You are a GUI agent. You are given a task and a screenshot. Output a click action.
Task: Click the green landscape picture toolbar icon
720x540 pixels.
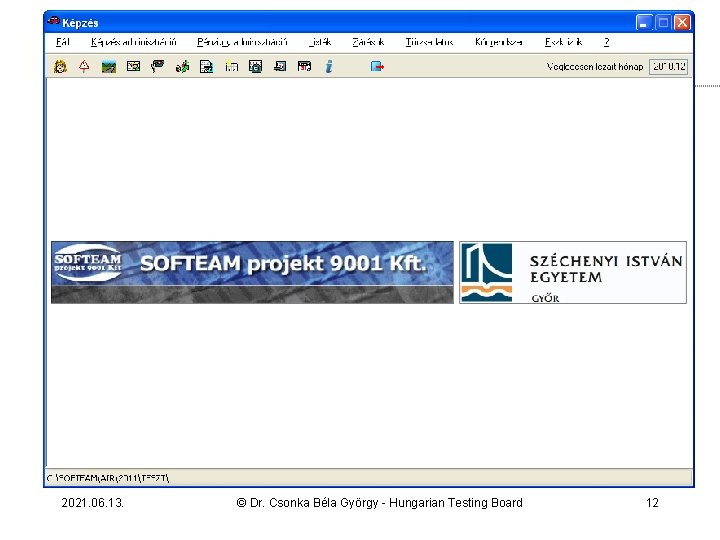(x=109, y=67)
